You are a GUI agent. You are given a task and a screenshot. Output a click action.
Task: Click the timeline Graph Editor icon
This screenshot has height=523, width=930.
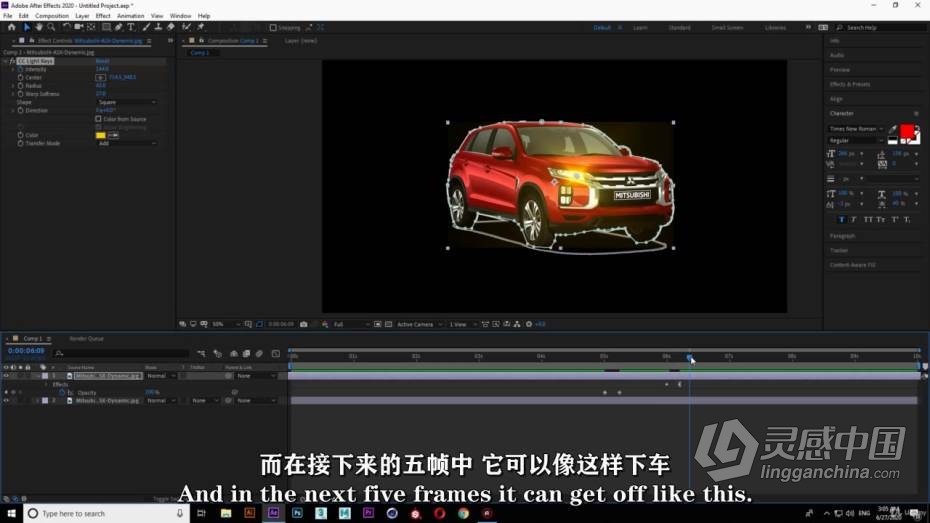[276, 353]
